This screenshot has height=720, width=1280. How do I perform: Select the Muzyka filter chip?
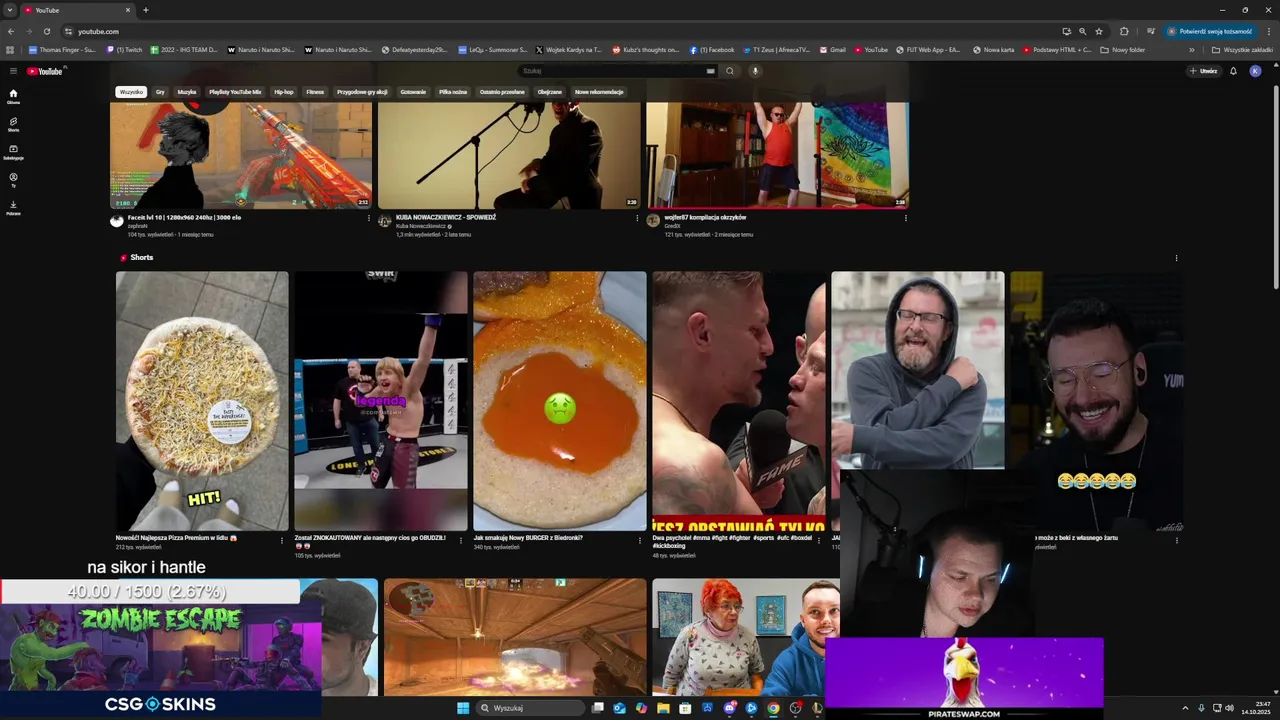(187, 92)
